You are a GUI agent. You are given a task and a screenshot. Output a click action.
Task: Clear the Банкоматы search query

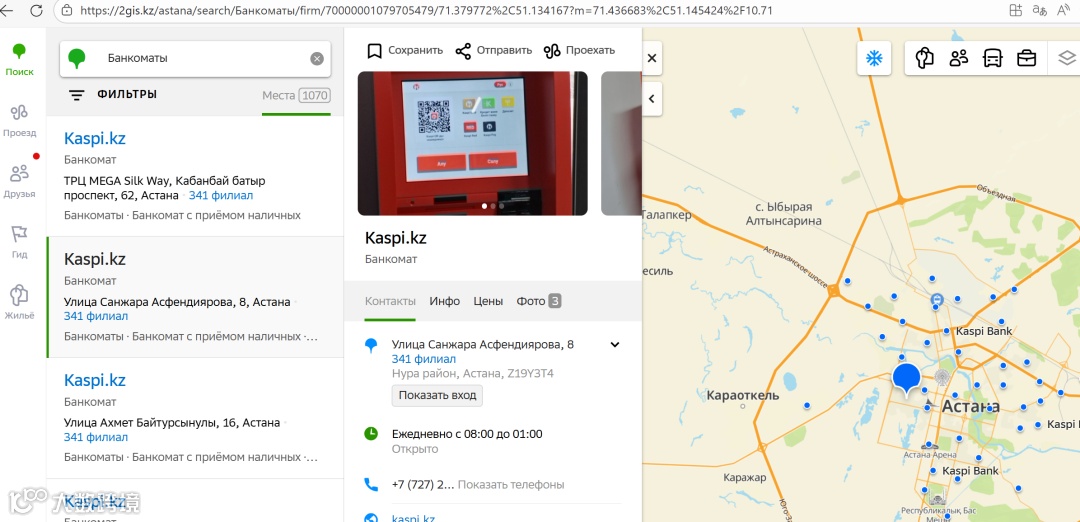(317, 59)
